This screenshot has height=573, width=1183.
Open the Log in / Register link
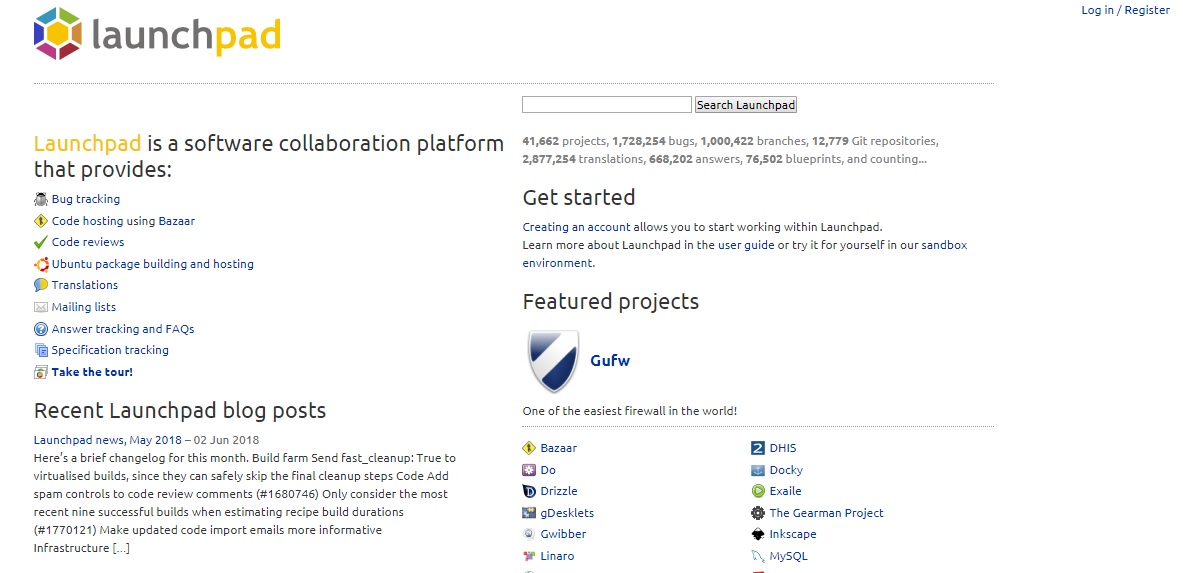[x=1125, y=11]
